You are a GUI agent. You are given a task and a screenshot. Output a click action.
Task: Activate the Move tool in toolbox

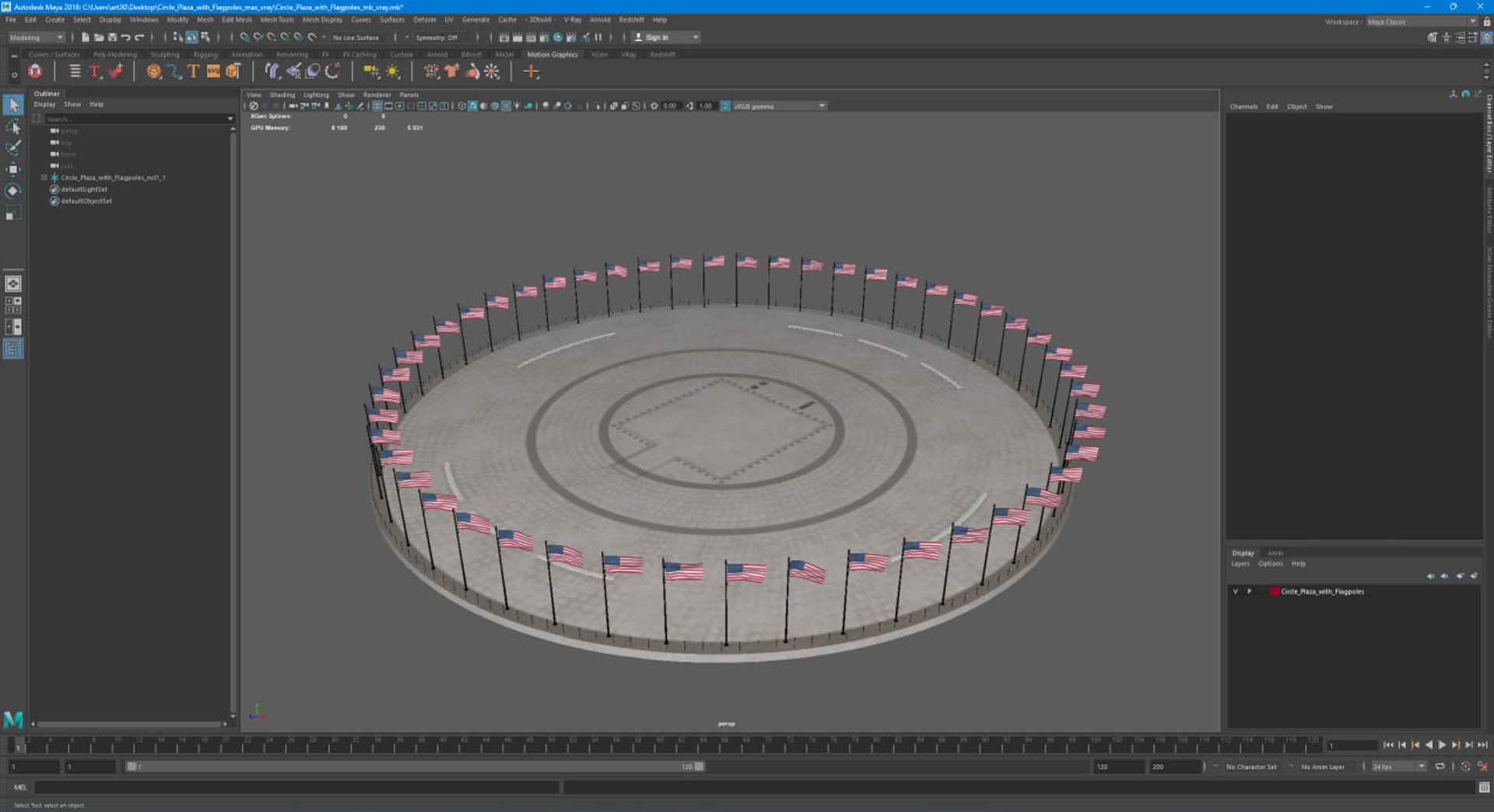point(13,169)
